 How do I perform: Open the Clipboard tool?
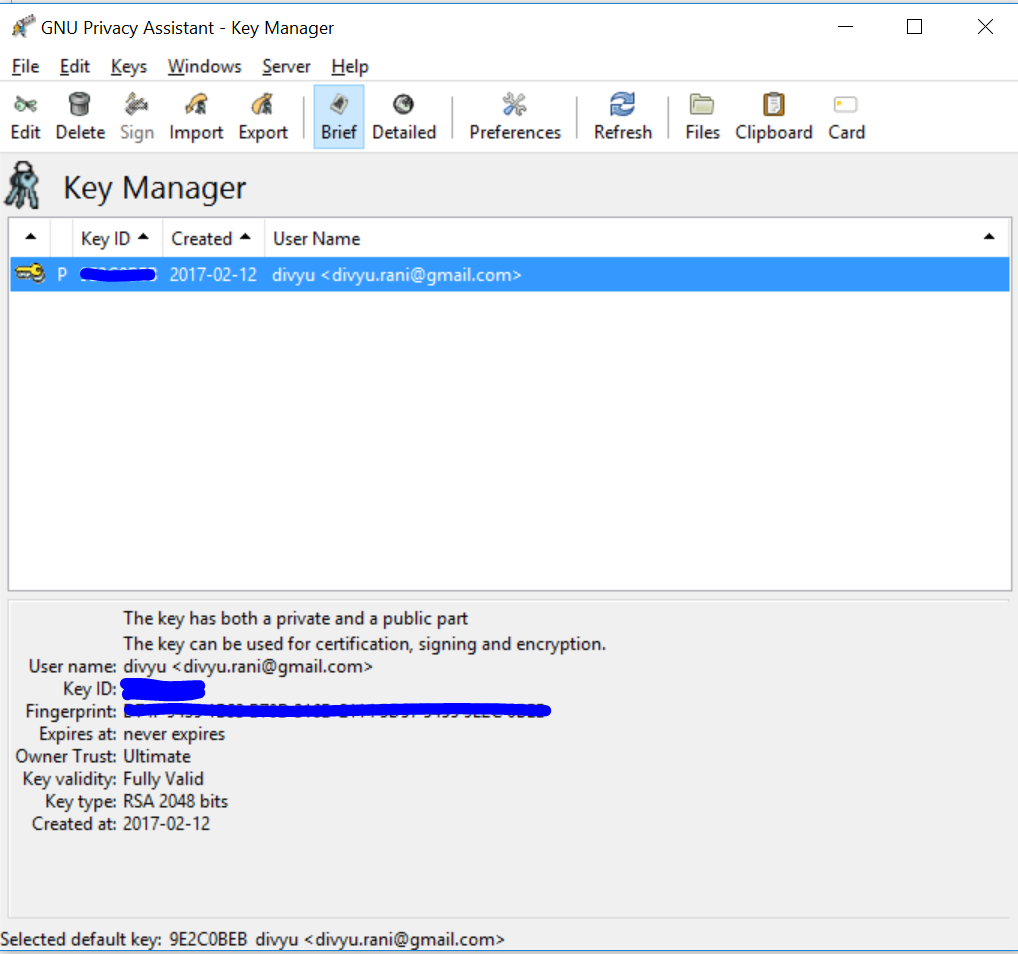coord(773,117)
